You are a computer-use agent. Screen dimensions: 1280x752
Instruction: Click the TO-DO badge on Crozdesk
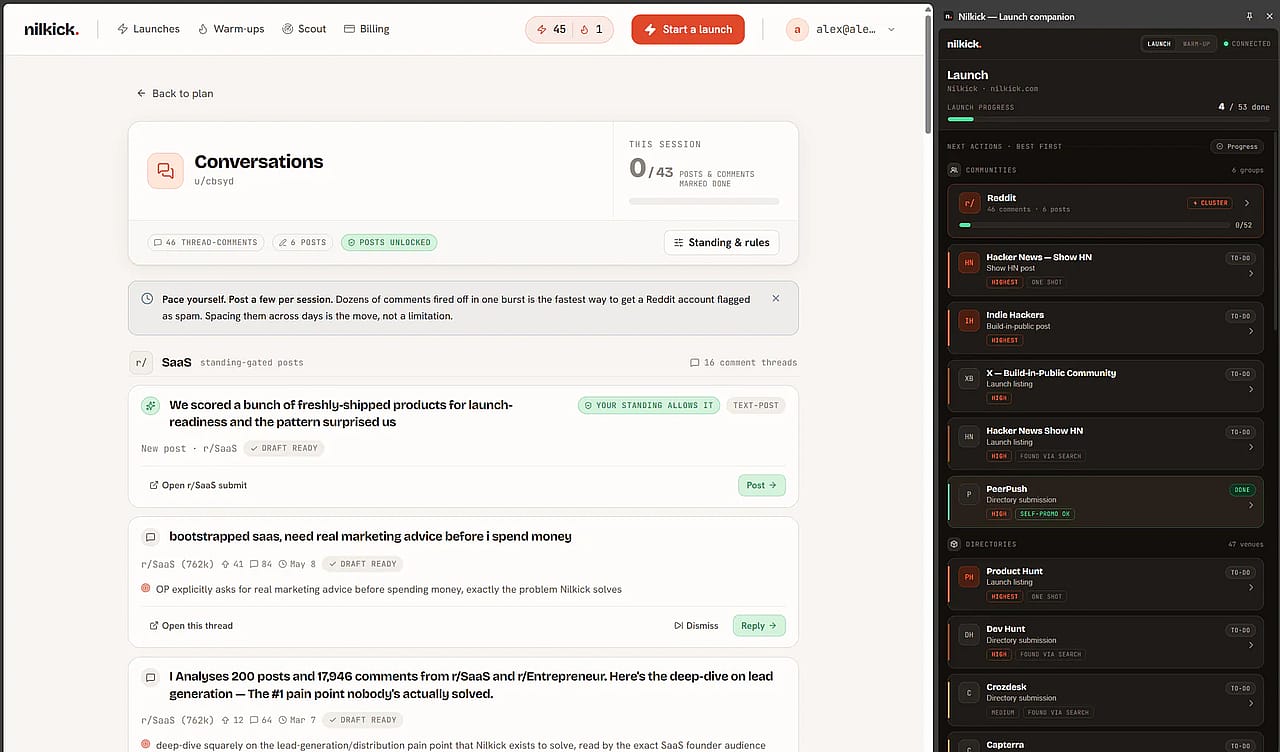point(1240,688)
